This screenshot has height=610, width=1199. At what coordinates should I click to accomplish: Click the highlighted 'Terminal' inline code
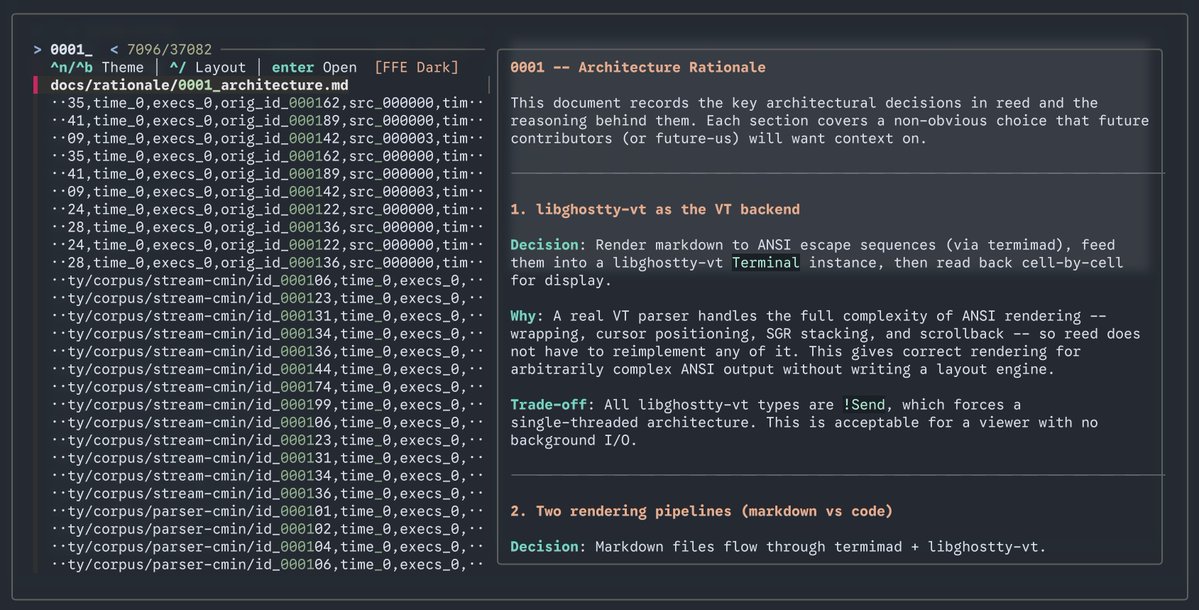[x=765, y=262]
